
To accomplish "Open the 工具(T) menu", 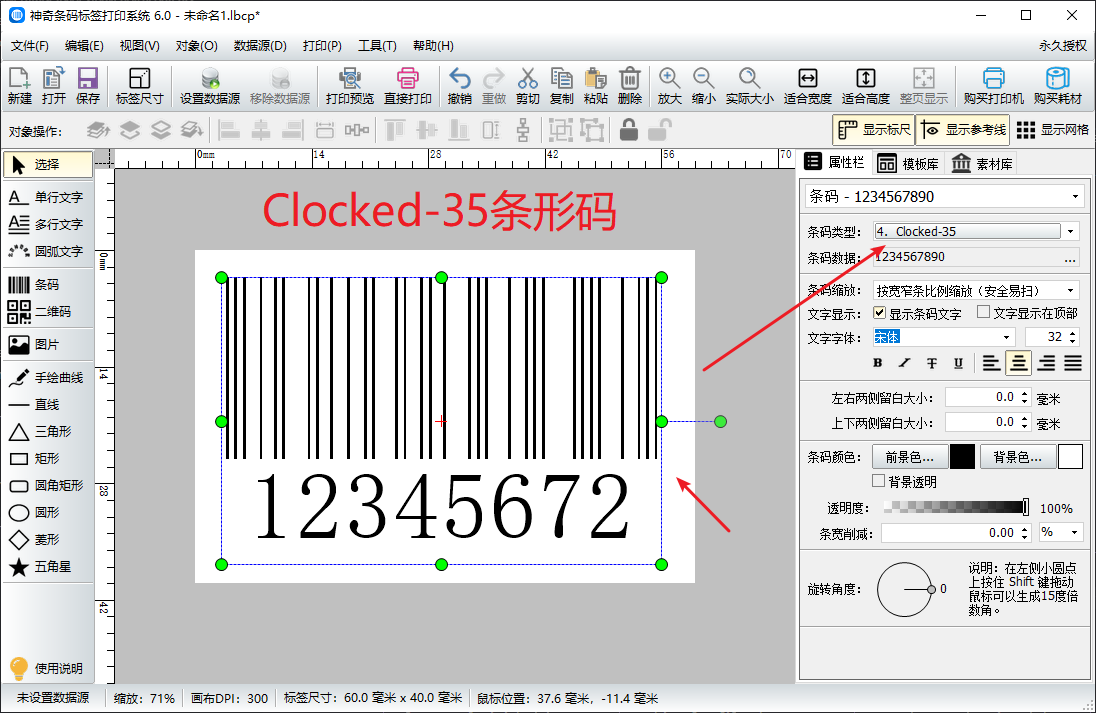I will tap(377, 45).
